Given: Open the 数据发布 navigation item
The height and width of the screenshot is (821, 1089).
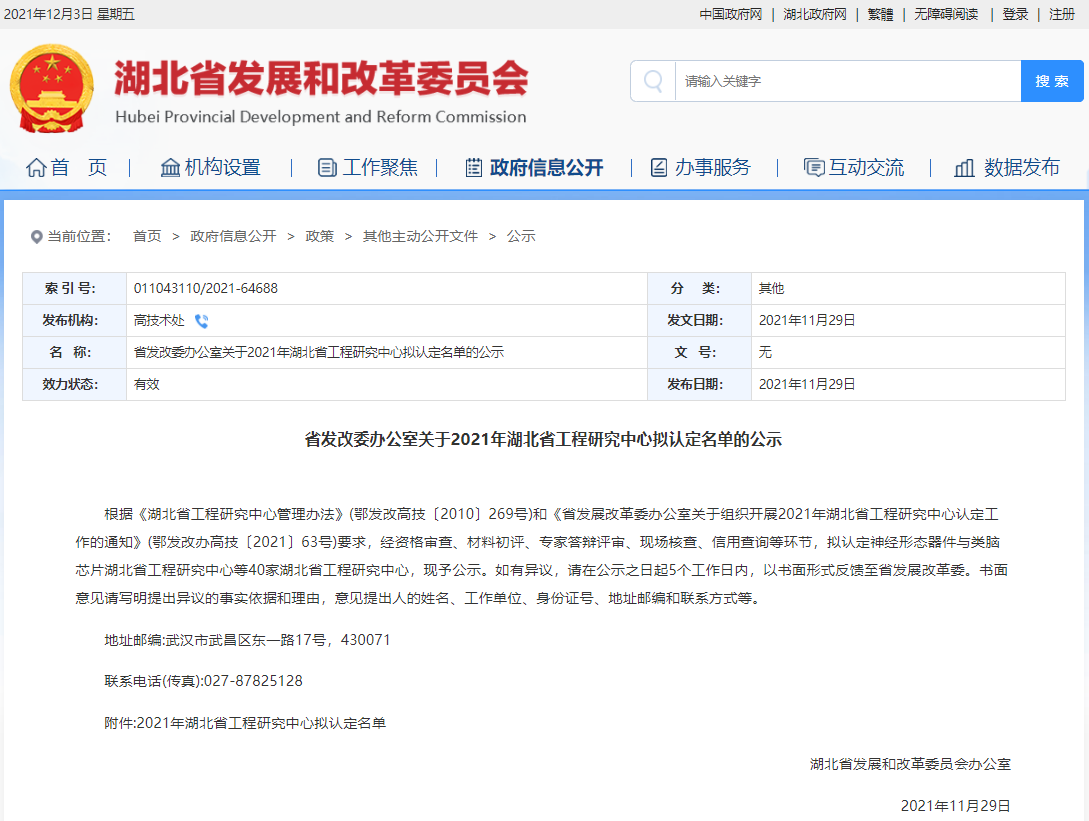Looking at the screenshot, I should 1007,168.
